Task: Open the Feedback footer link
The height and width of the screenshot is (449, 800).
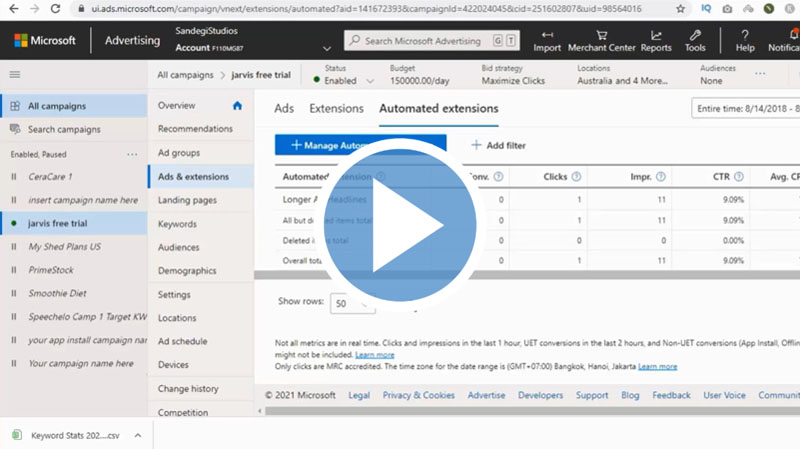Action: click(671, 395)
